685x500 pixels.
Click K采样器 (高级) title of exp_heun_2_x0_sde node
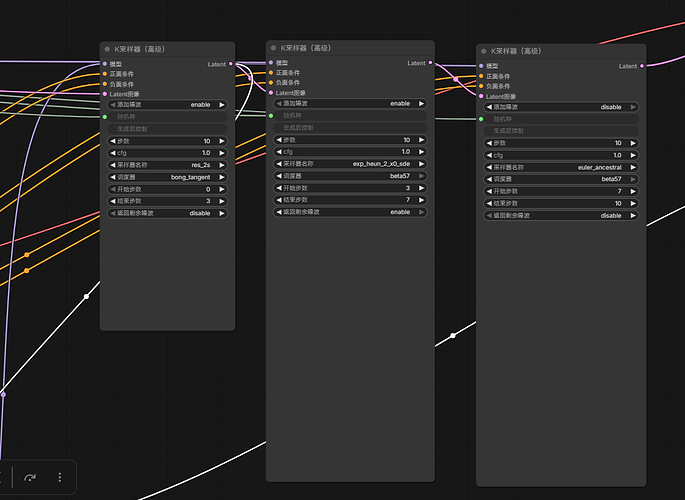(306, 48)
